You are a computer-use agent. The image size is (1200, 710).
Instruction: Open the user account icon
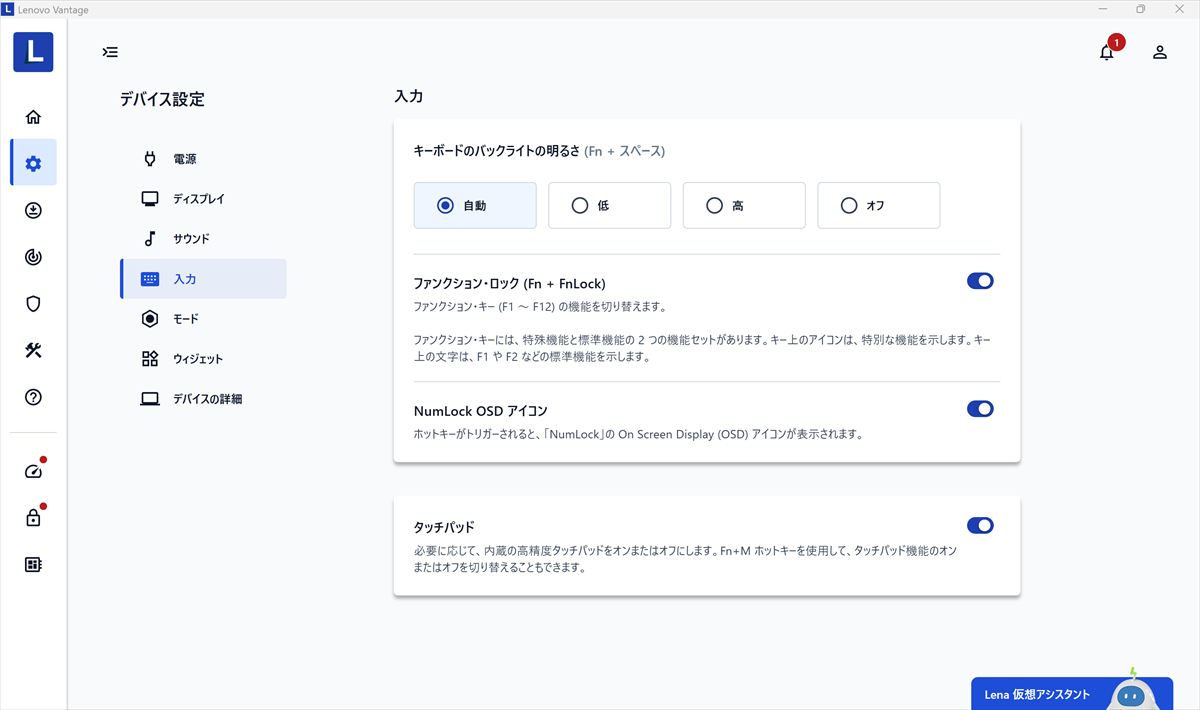(x=1160, y=52)
